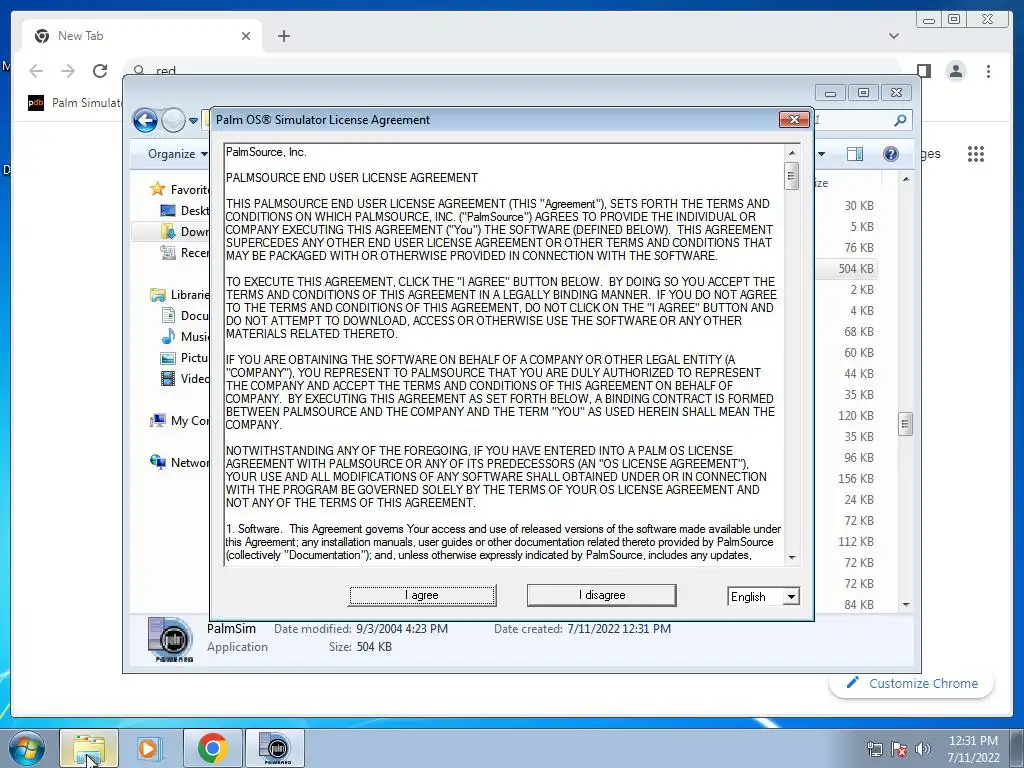This screenshot has height=768, width=1024.
Task: Open Chrome tab search chevron
Action: click(x=893, y=36)
